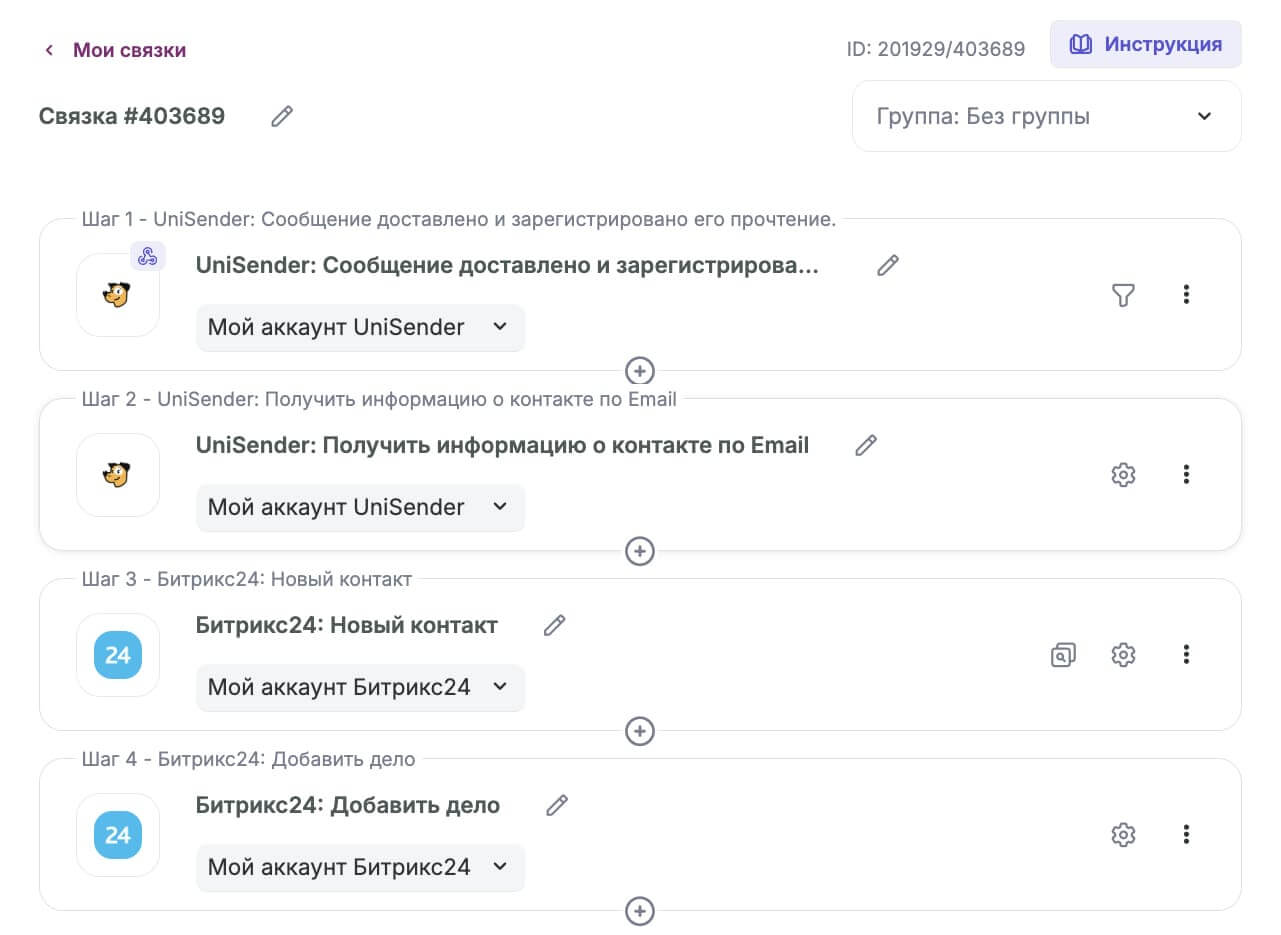1281x935 pixels.
Task: Open the duplicate search icon in Шаг 3
Action: point(1063,655)
